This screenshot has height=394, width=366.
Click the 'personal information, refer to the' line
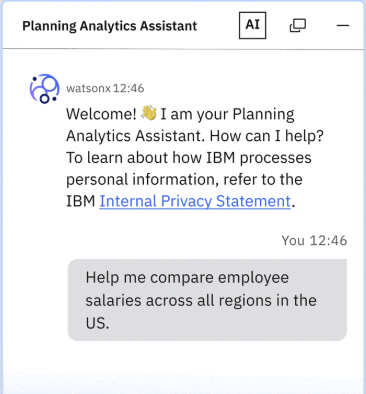coord(184,180)
